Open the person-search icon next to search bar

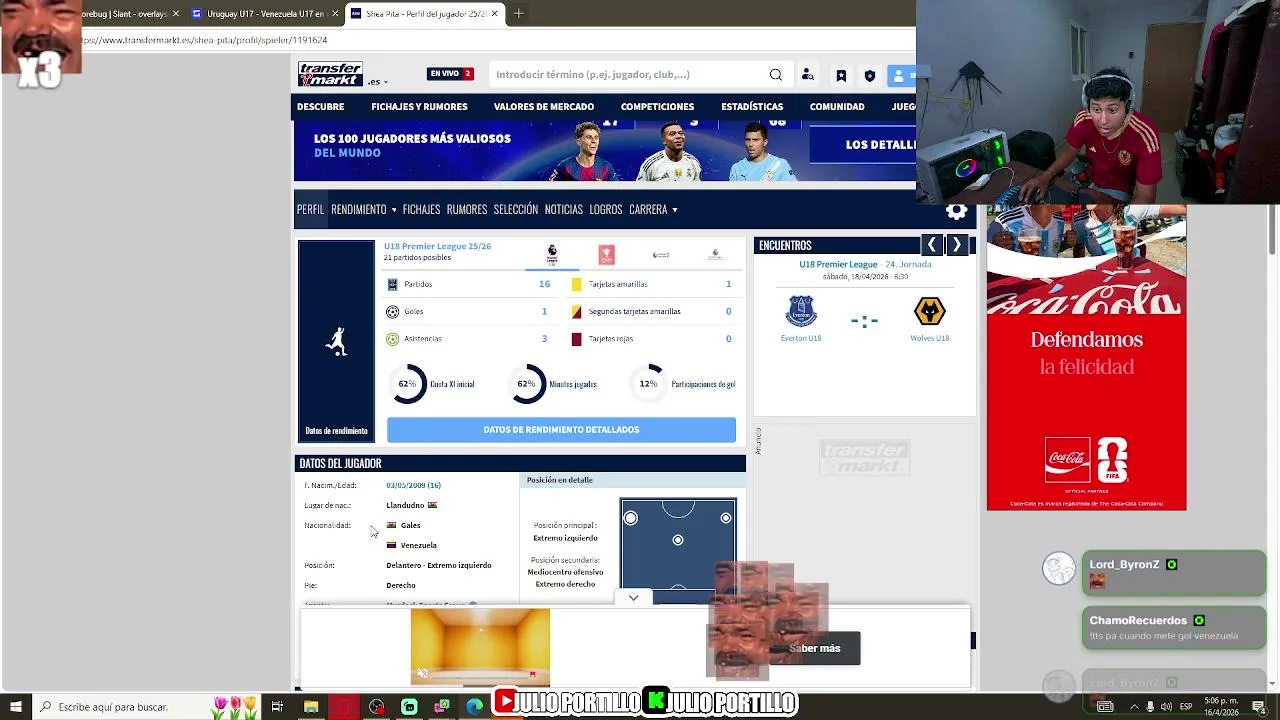pos(808,75)
